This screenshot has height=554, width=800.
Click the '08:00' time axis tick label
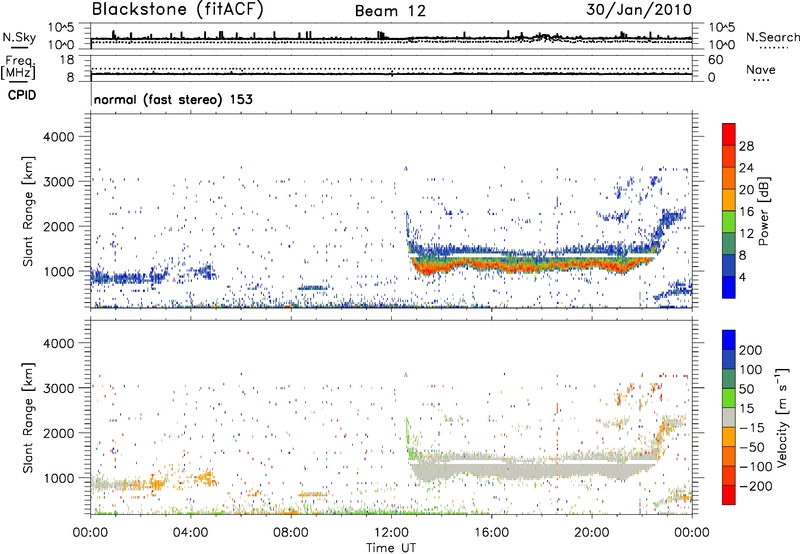(291, 533)
